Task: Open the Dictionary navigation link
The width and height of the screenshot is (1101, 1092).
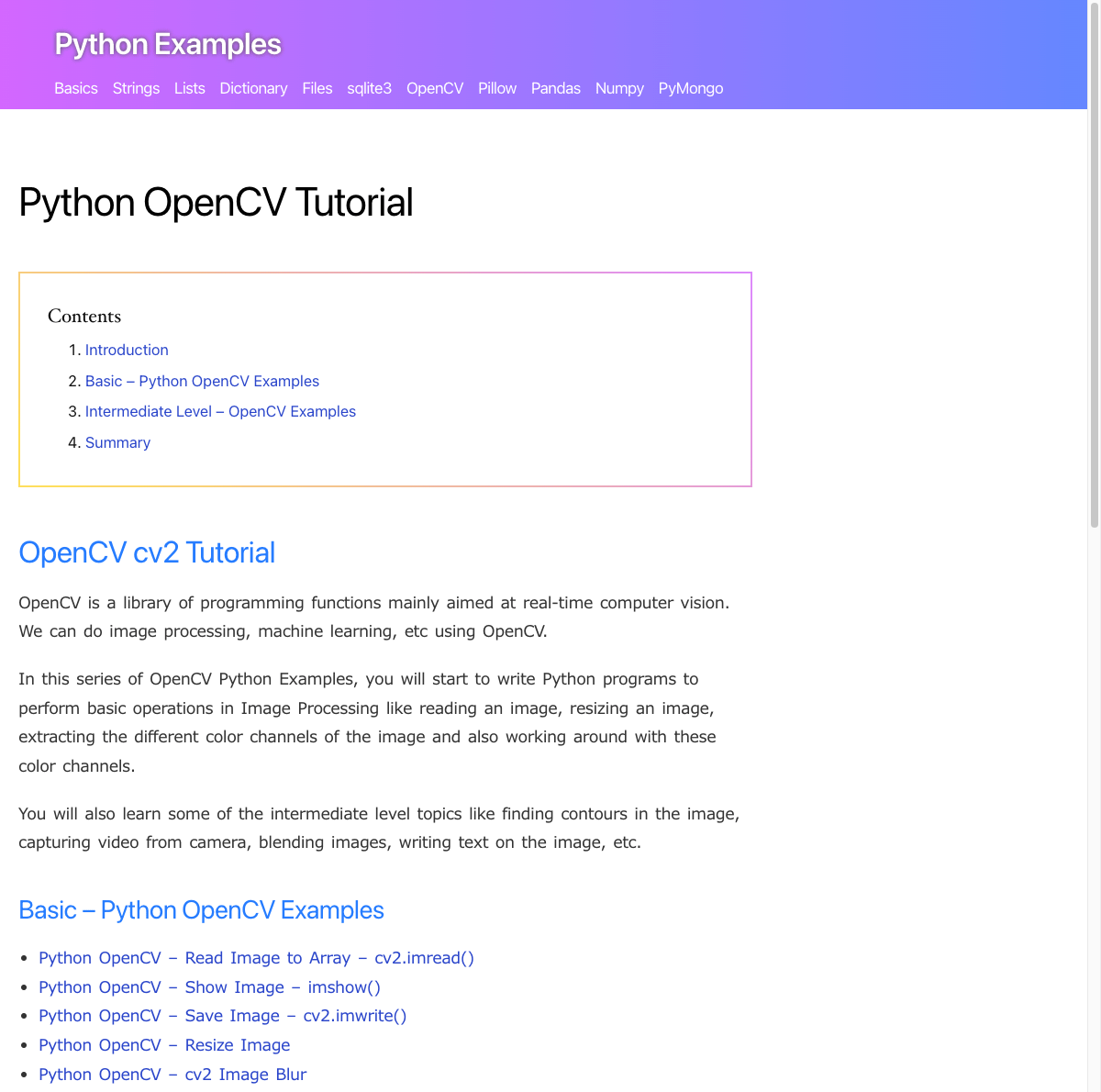Action: click(253, 88)
